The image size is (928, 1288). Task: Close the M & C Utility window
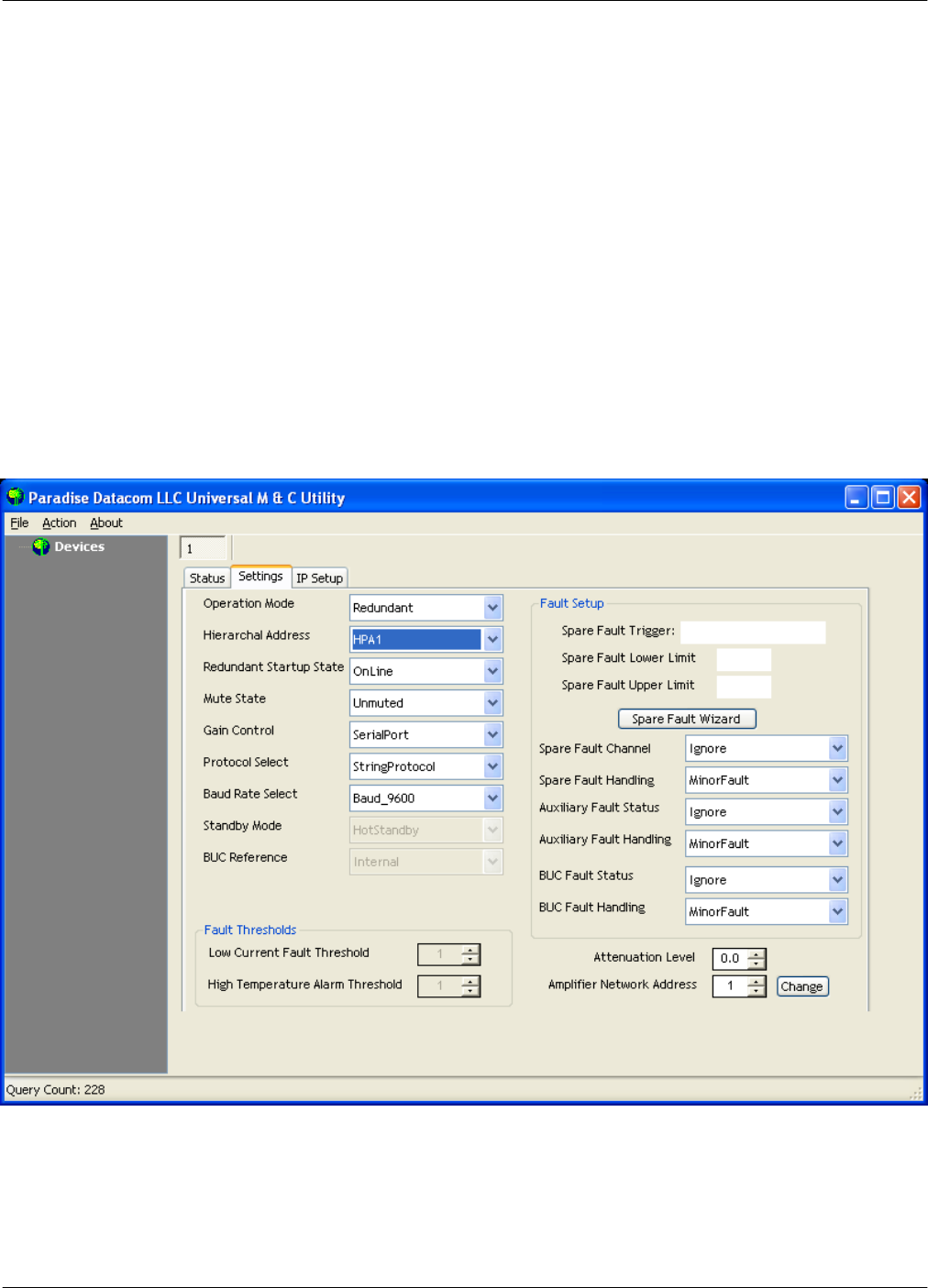point(909,497)
